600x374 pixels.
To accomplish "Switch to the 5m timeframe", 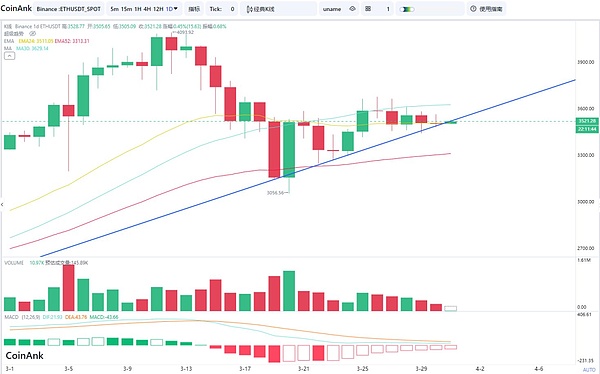I will [114, 9].
